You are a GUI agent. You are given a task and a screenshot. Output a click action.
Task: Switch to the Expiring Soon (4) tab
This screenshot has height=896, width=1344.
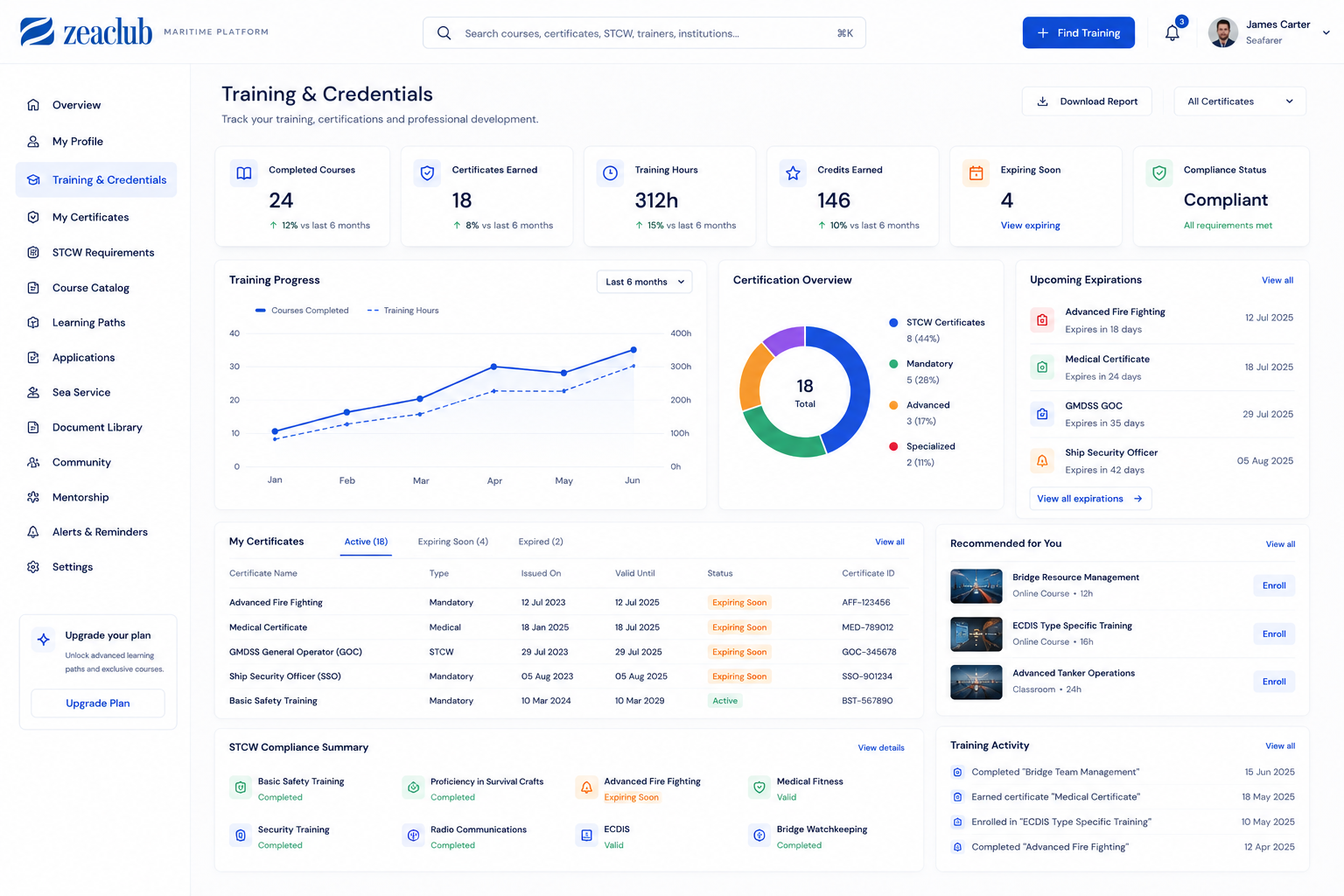[x=453, y=542]
